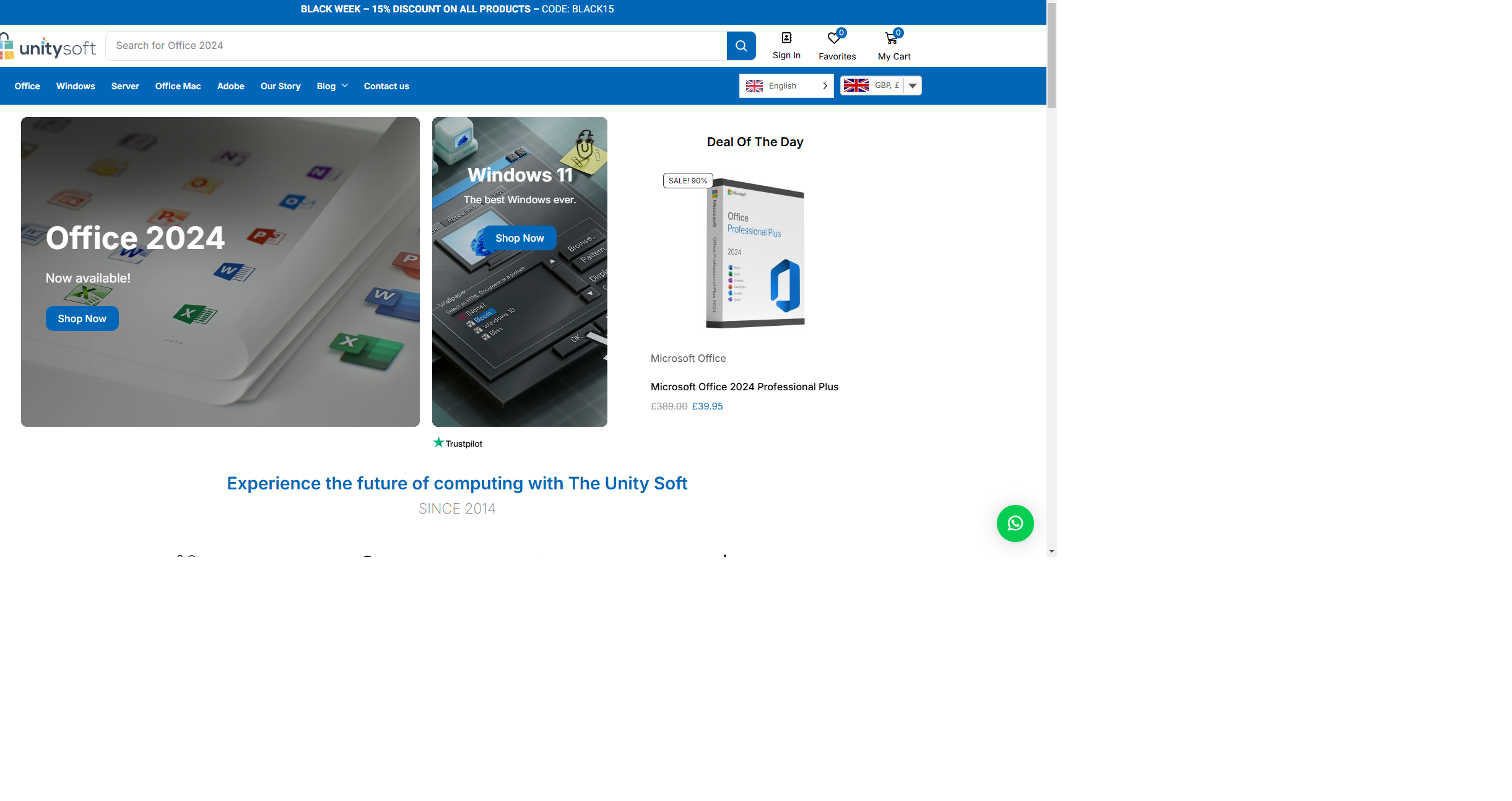Expand the Blog menu chevron
Image resolution: width=1512 pixels, height=801 pixels.
[x=345, y=85]
